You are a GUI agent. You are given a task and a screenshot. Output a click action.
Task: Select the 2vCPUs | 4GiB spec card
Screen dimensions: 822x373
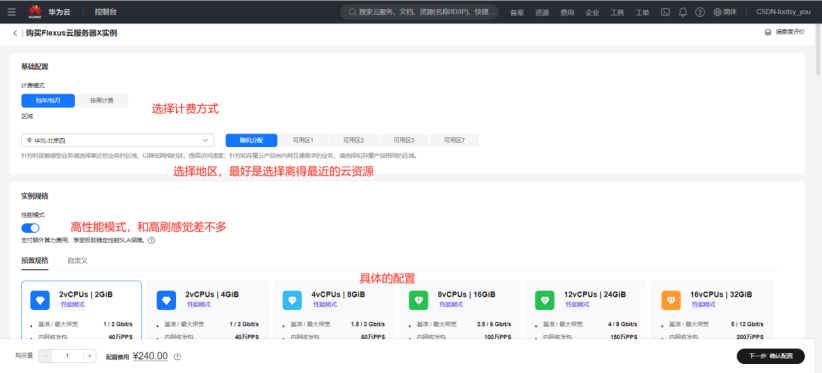pos(208,311)
